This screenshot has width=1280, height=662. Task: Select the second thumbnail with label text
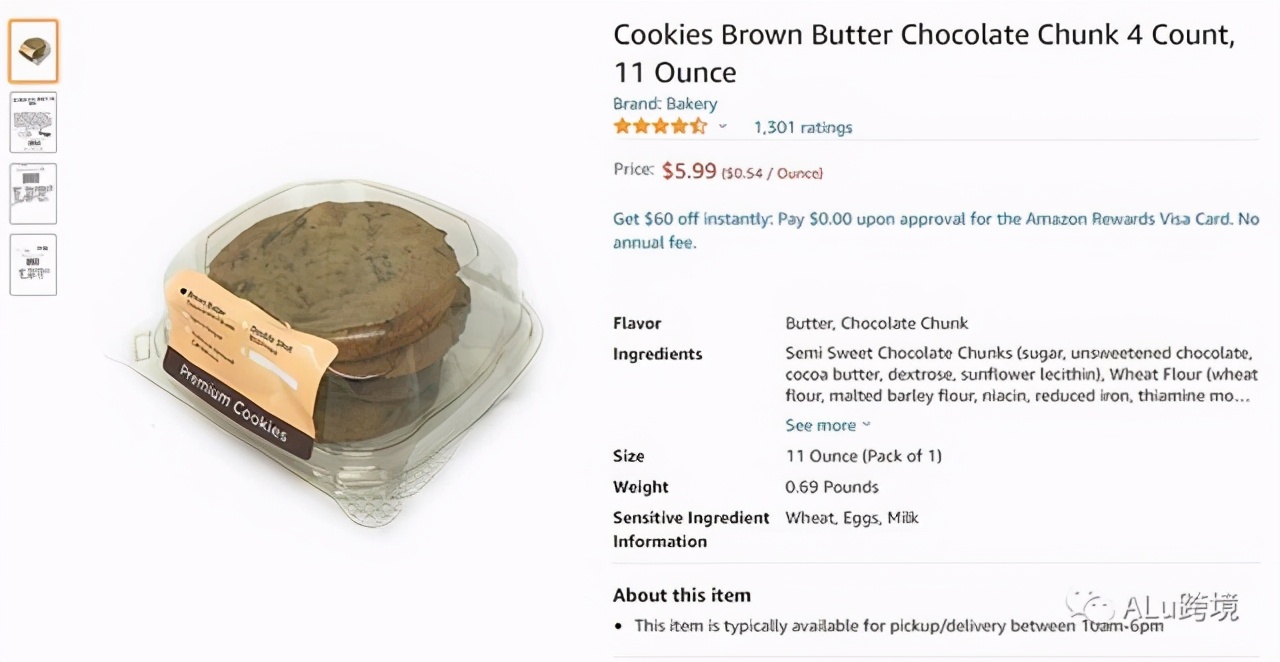coord(33,122)
